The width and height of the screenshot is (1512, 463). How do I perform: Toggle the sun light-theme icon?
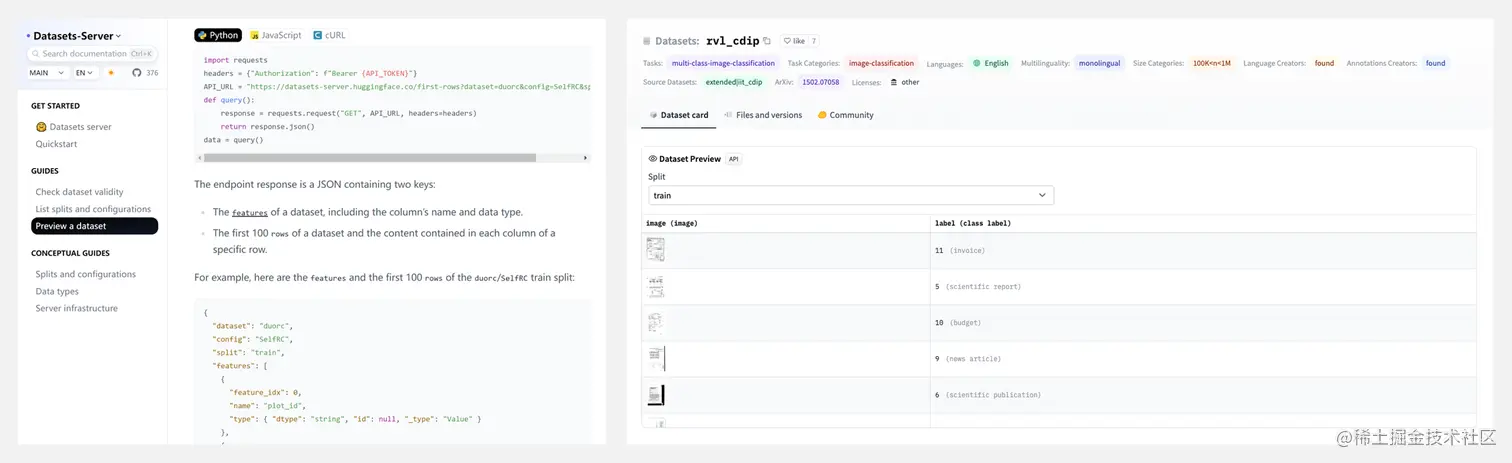tap(111, 73)
